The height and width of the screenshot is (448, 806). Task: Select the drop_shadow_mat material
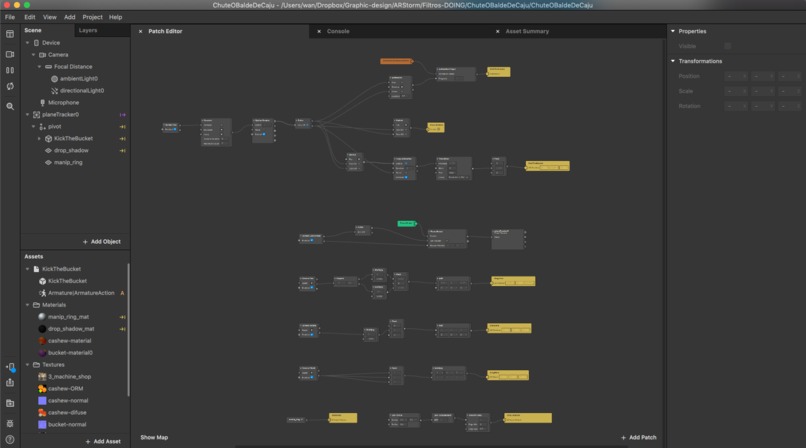click(71, 329)
